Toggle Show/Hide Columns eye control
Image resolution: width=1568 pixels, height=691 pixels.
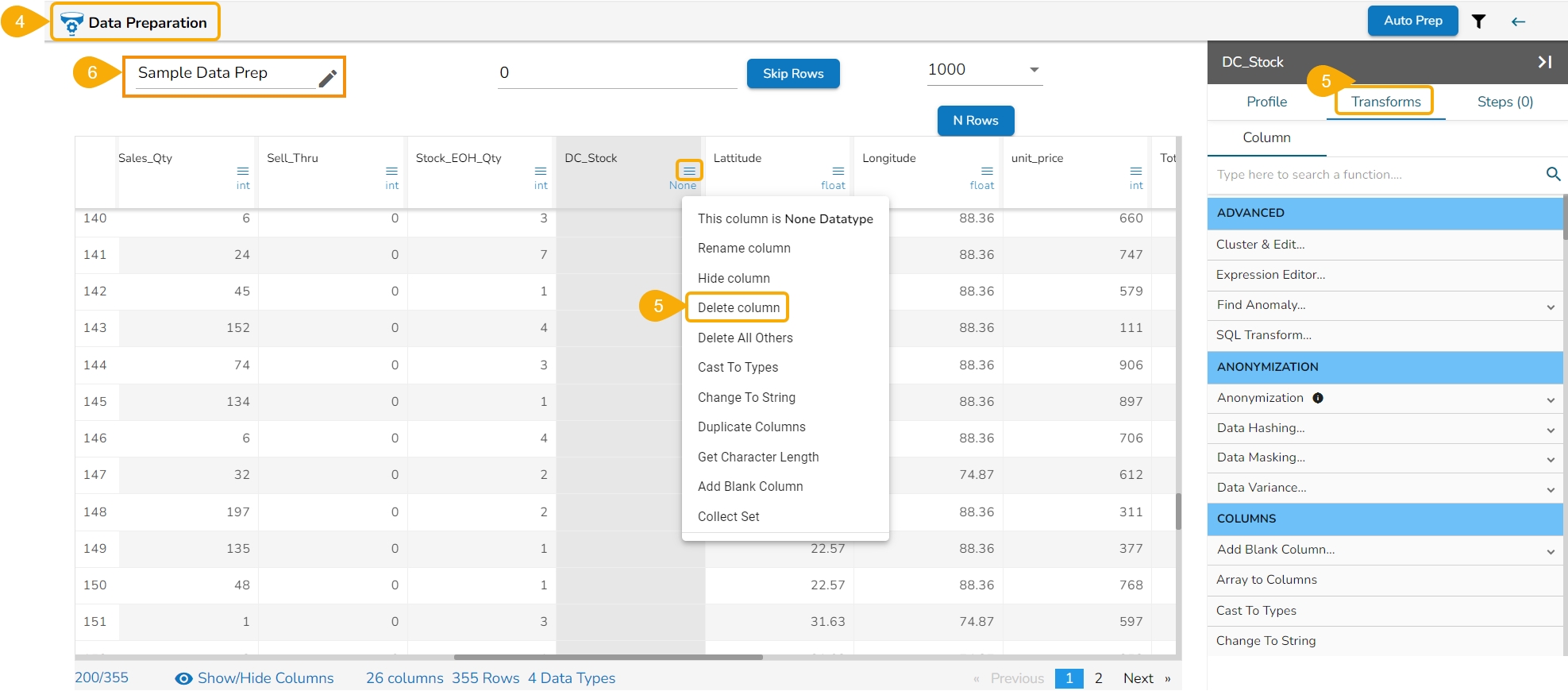pyautogui.click(x=183, y=678)
